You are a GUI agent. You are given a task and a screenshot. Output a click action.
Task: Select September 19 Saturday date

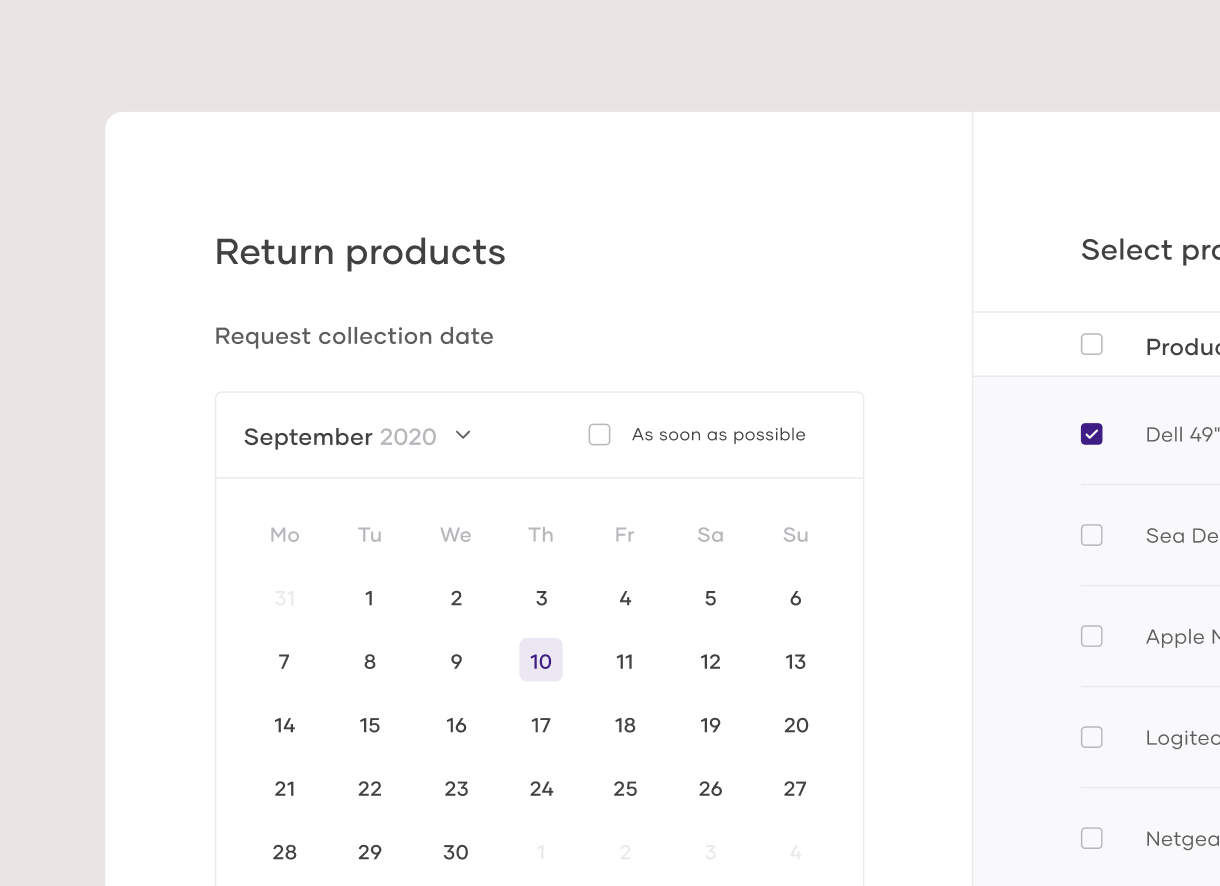coord(711,725)
